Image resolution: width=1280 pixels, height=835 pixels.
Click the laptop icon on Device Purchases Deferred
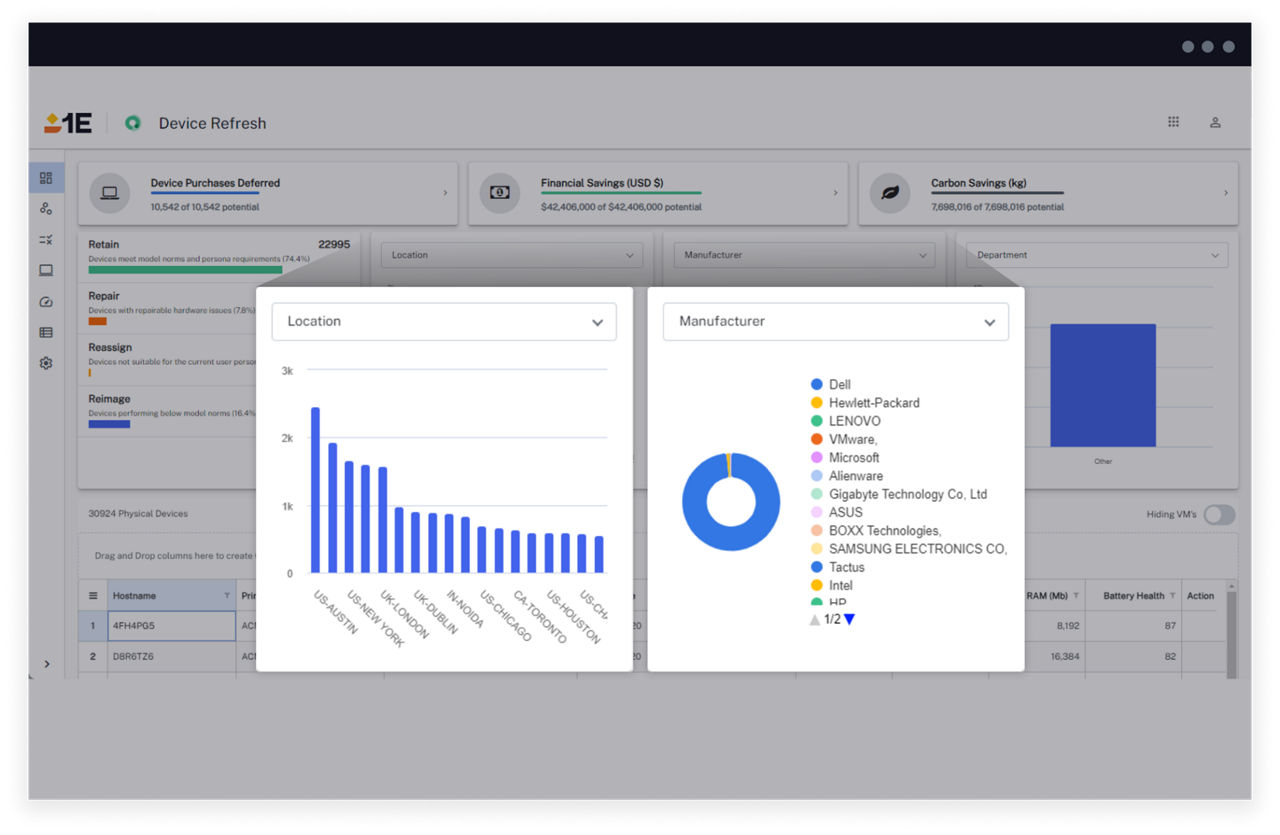pyautogui.click(x=110, y=193)
